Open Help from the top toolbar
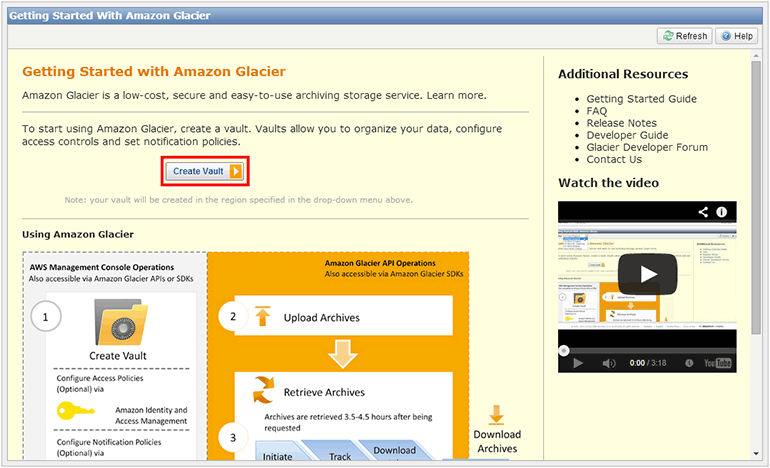770x468 pixels. [x=736, y=36]
